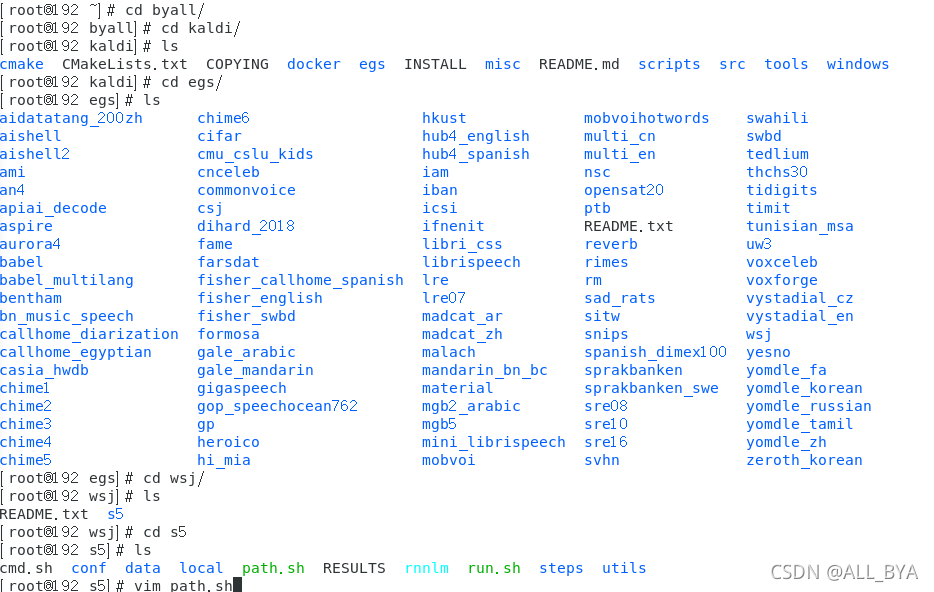Click the timit corpus directory

[x=768, y=208]
